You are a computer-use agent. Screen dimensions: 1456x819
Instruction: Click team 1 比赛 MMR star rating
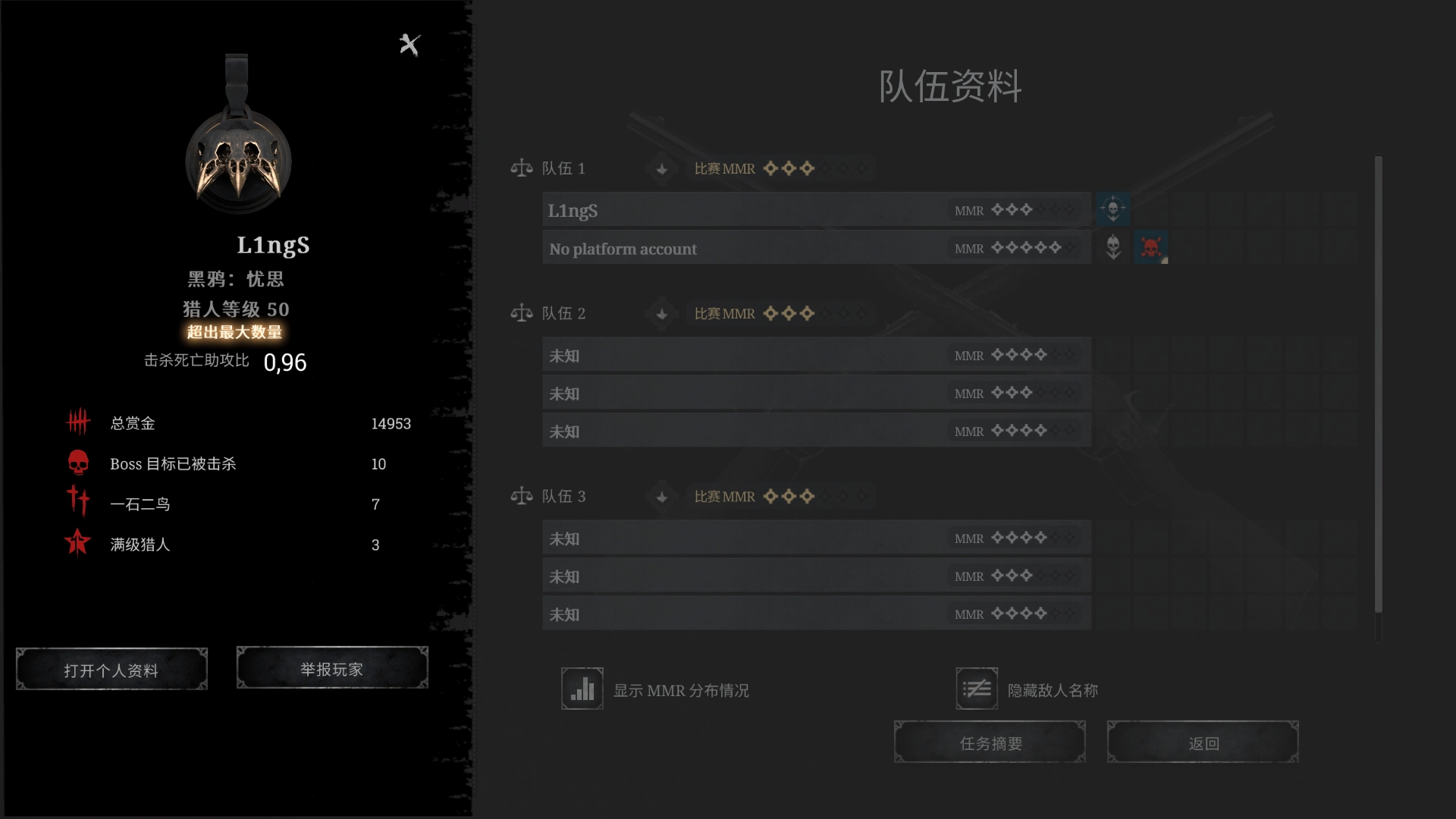[x=816, y=168]
